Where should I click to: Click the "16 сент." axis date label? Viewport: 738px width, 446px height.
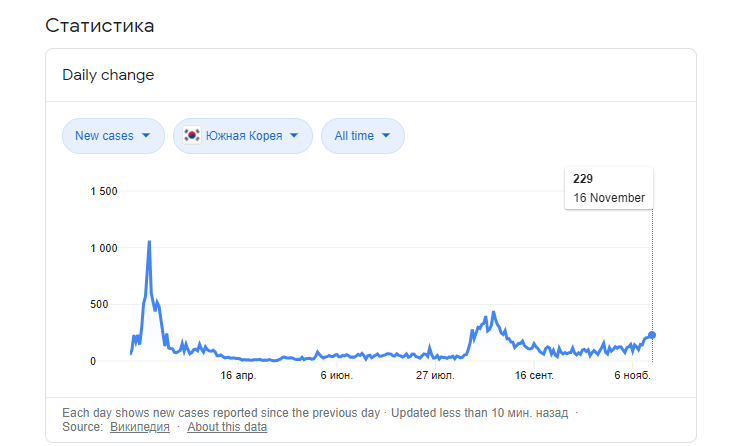pos(534,376)
